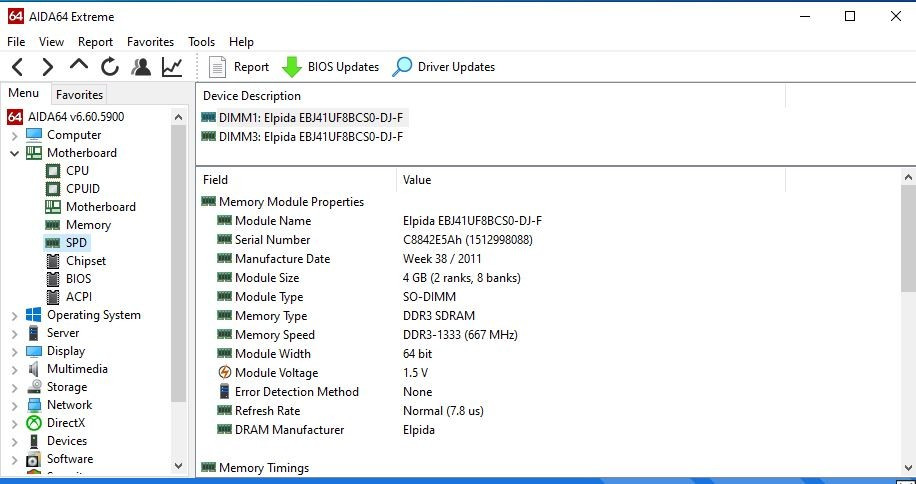Expand the Multimedia node
This screenshot has height=484, width=916.
[15, 370]
